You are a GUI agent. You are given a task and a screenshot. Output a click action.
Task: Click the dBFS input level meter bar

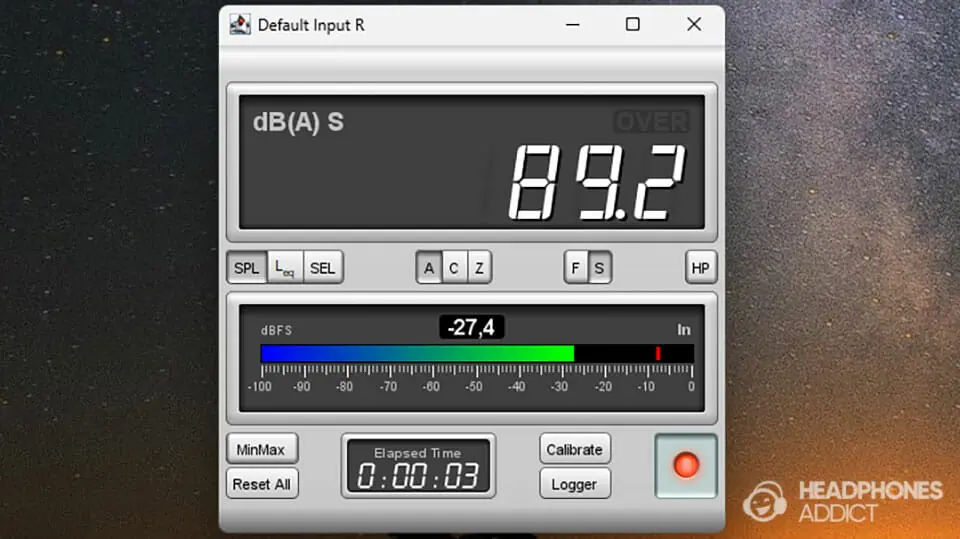(x=477, y=353)
